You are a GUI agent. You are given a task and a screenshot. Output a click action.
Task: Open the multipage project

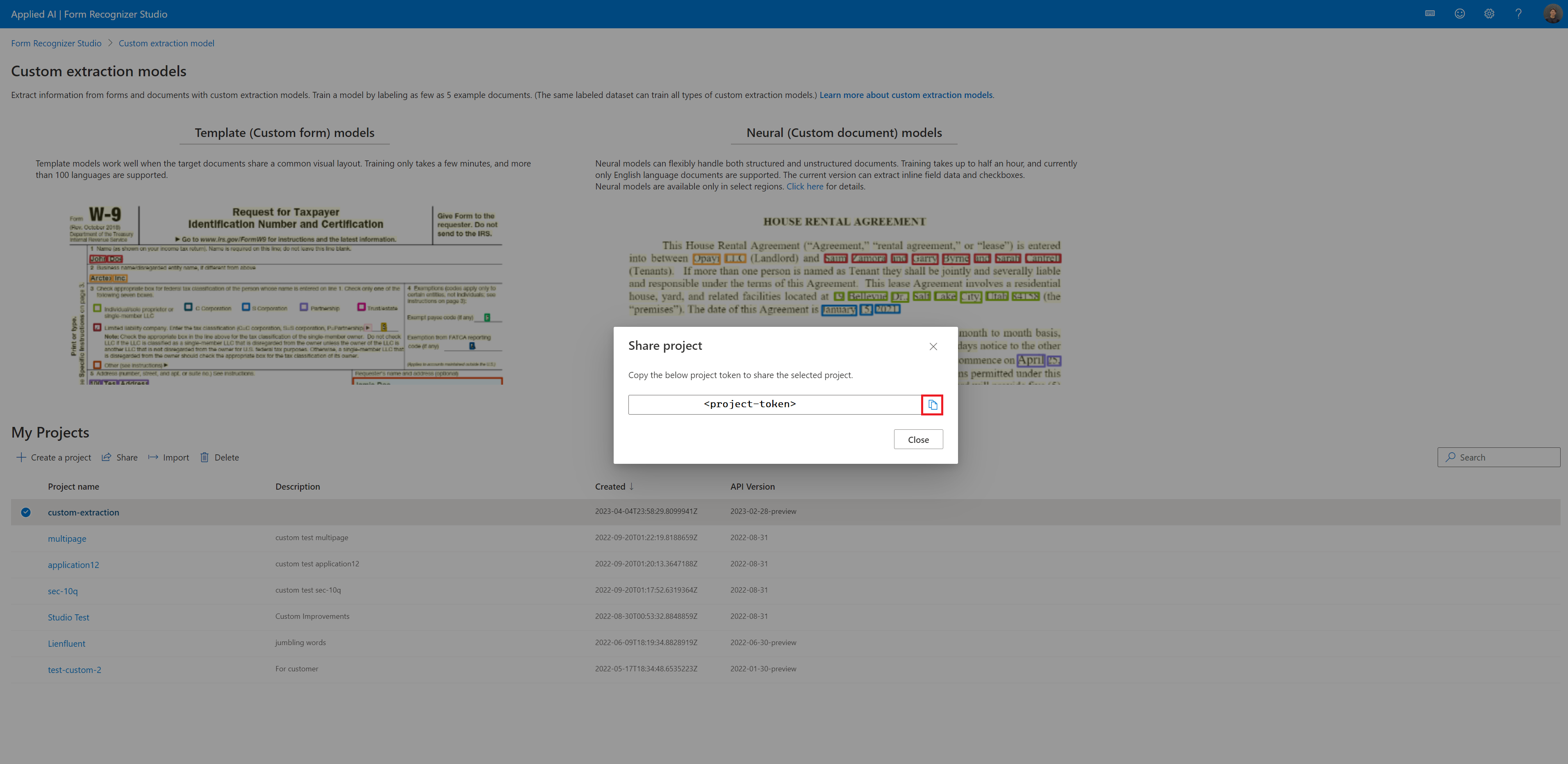coord(67,538)
